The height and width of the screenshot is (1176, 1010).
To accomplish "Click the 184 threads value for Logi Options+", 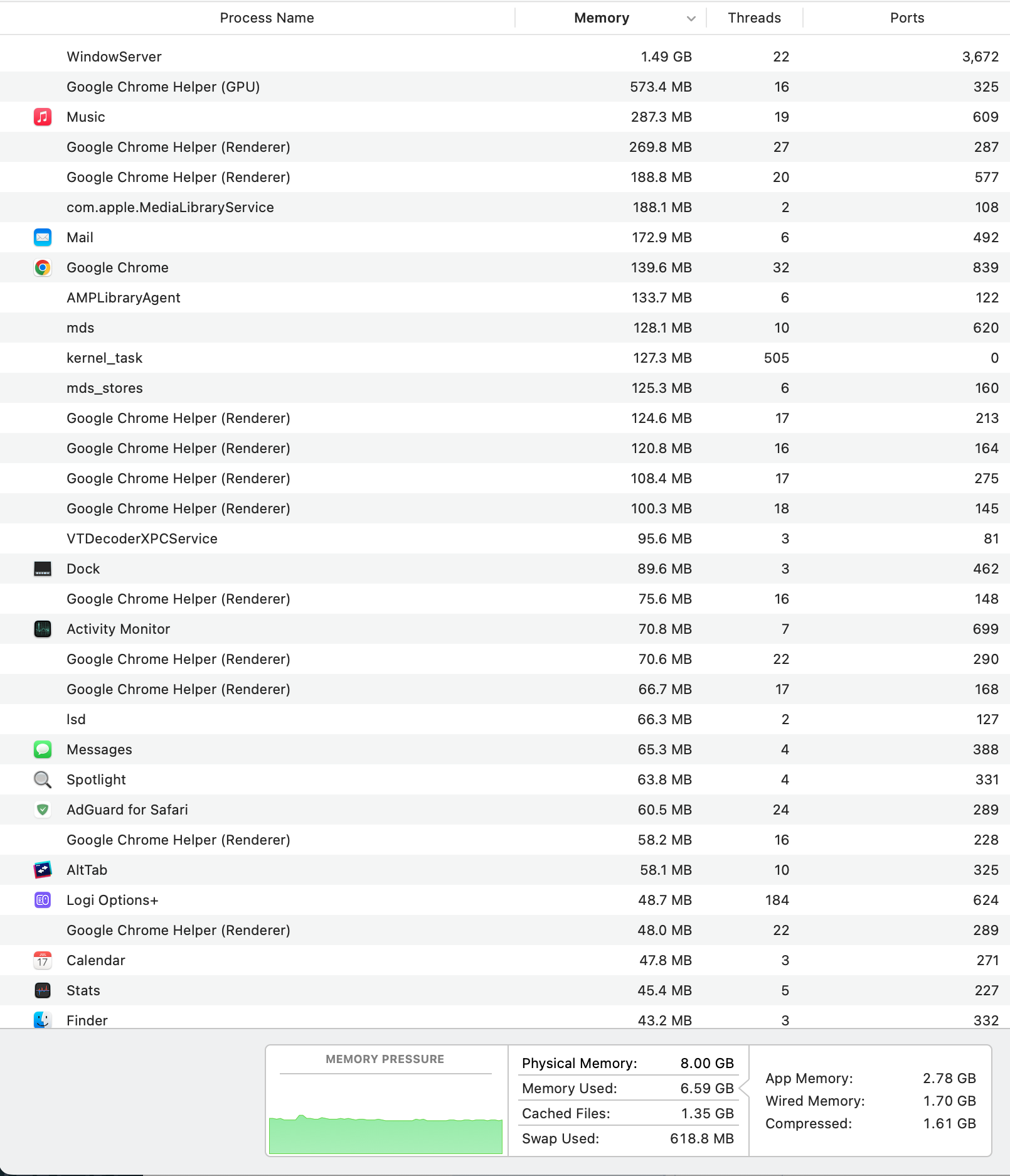I will point(777,900).
